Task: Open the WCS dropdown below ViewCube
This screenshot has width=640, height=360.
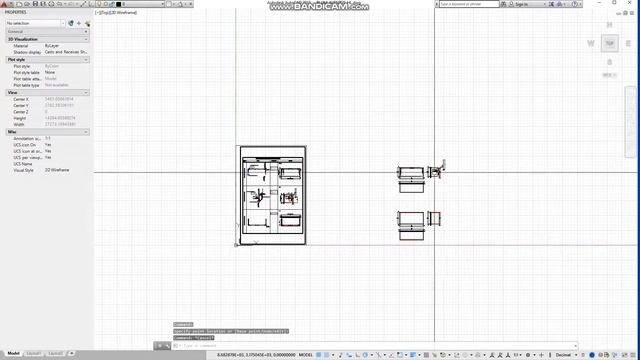Action: [x=609, y=75]
